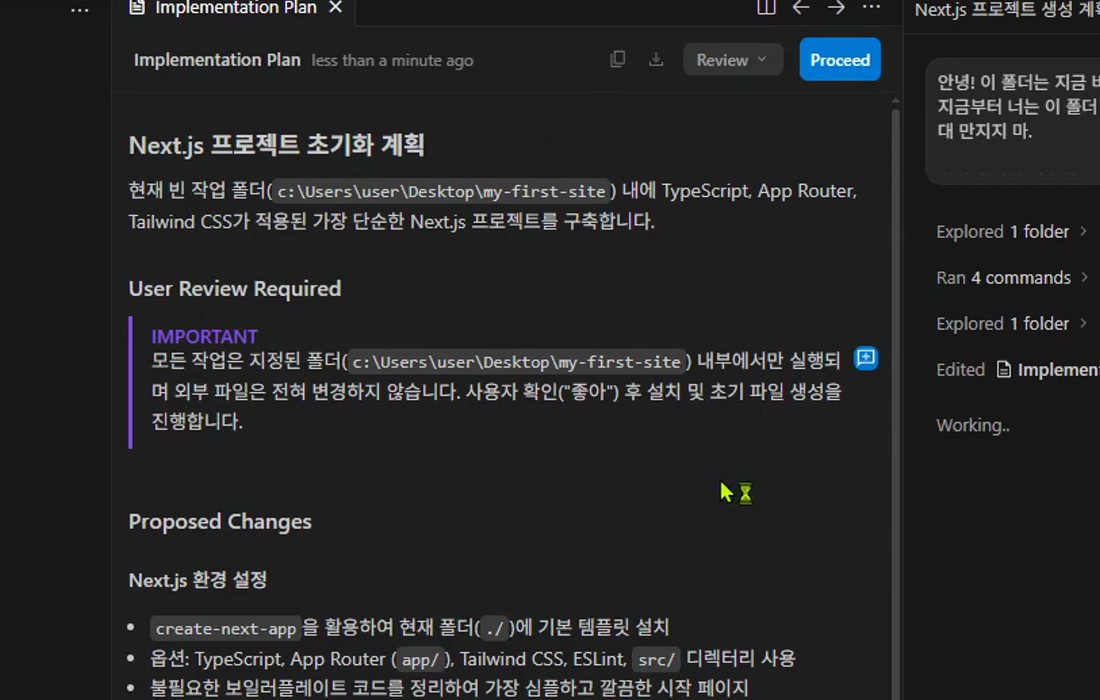Close the Implementation Plan tab
Screen dimensions: 1100x700
pos(336,8)
